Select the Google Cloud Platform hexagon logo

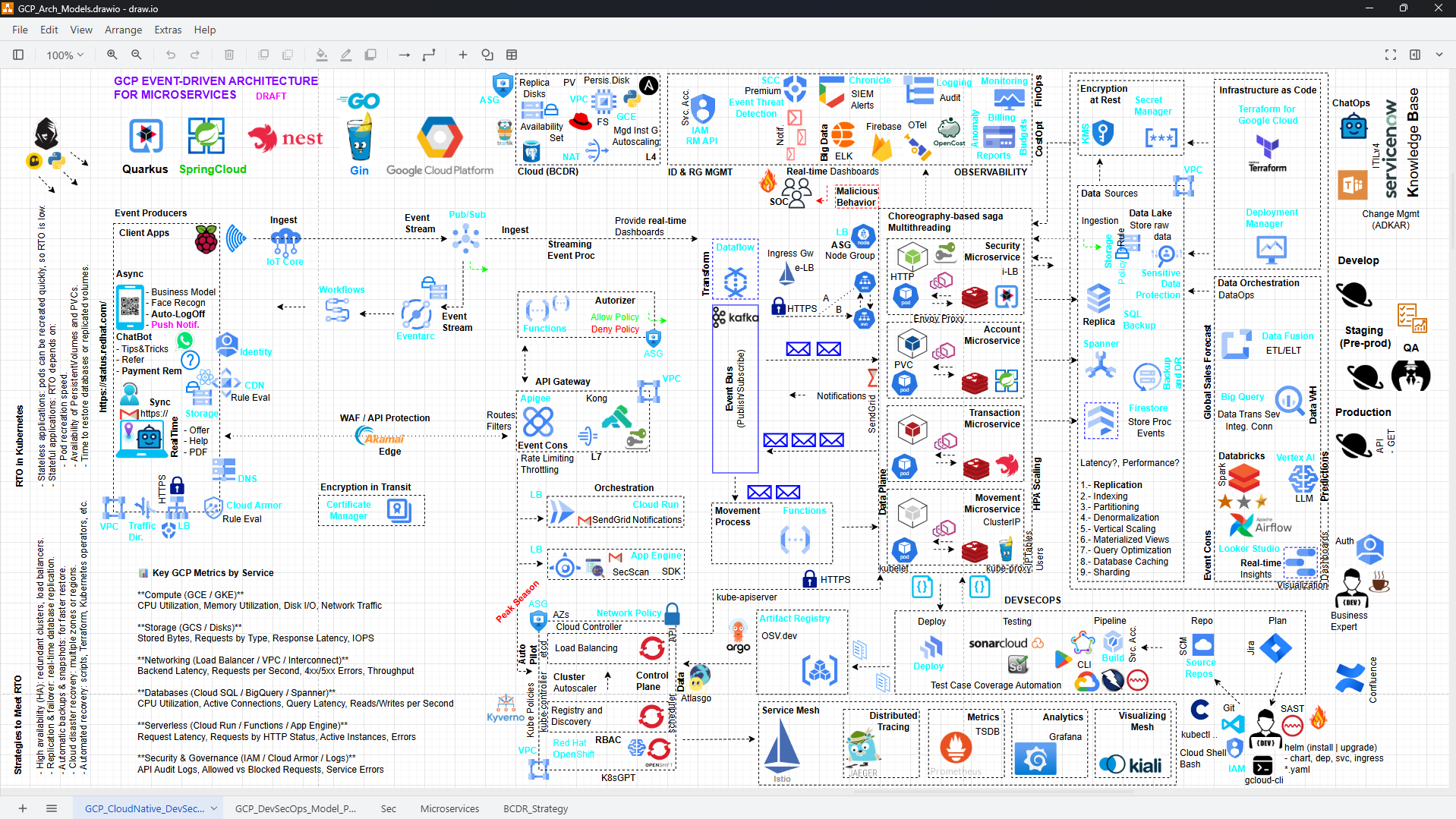pyautogui.click(x=440, y=138)
